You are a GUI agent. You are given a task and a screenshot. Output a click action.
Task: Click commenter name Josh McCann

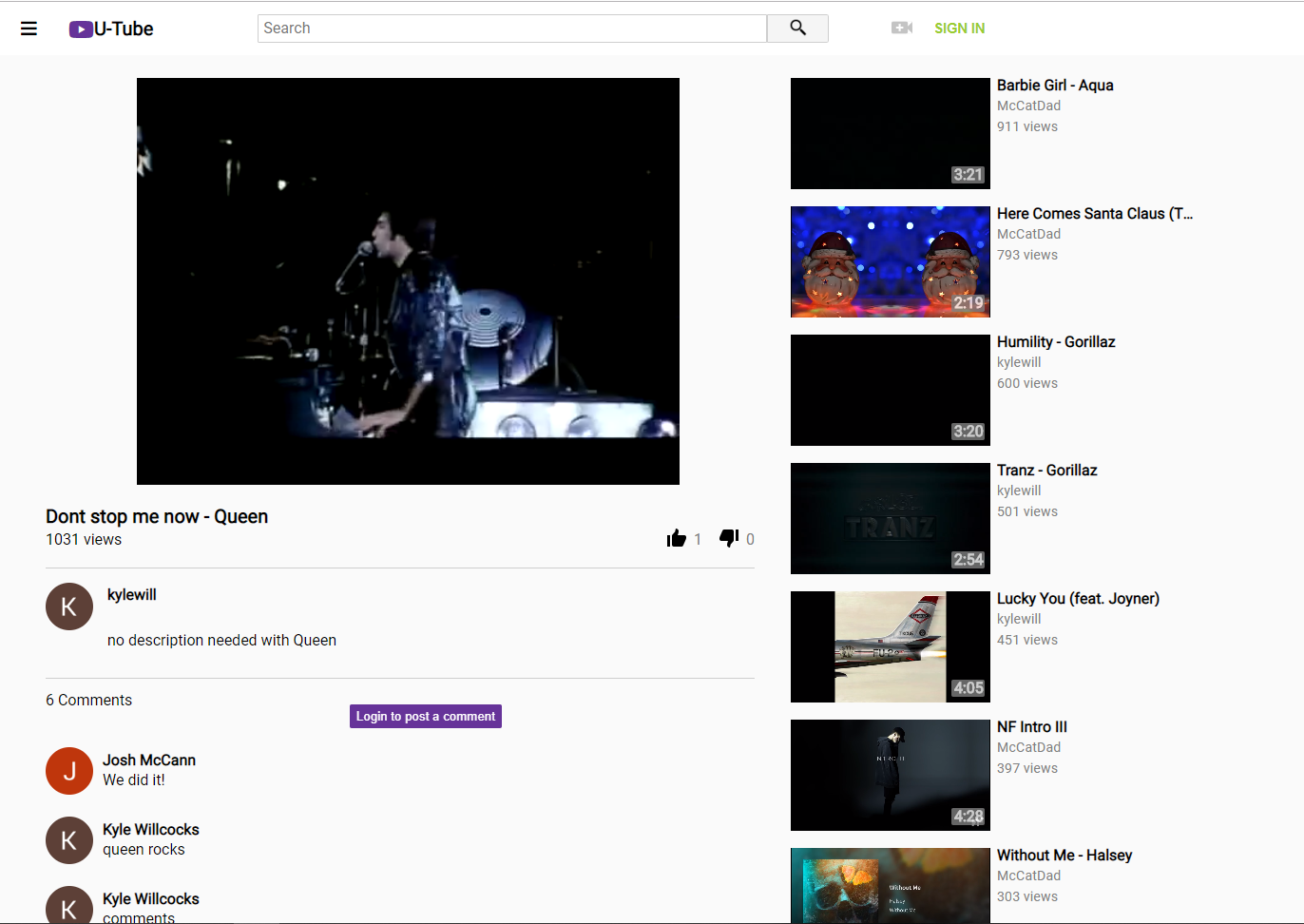click(x=149, y=760)
